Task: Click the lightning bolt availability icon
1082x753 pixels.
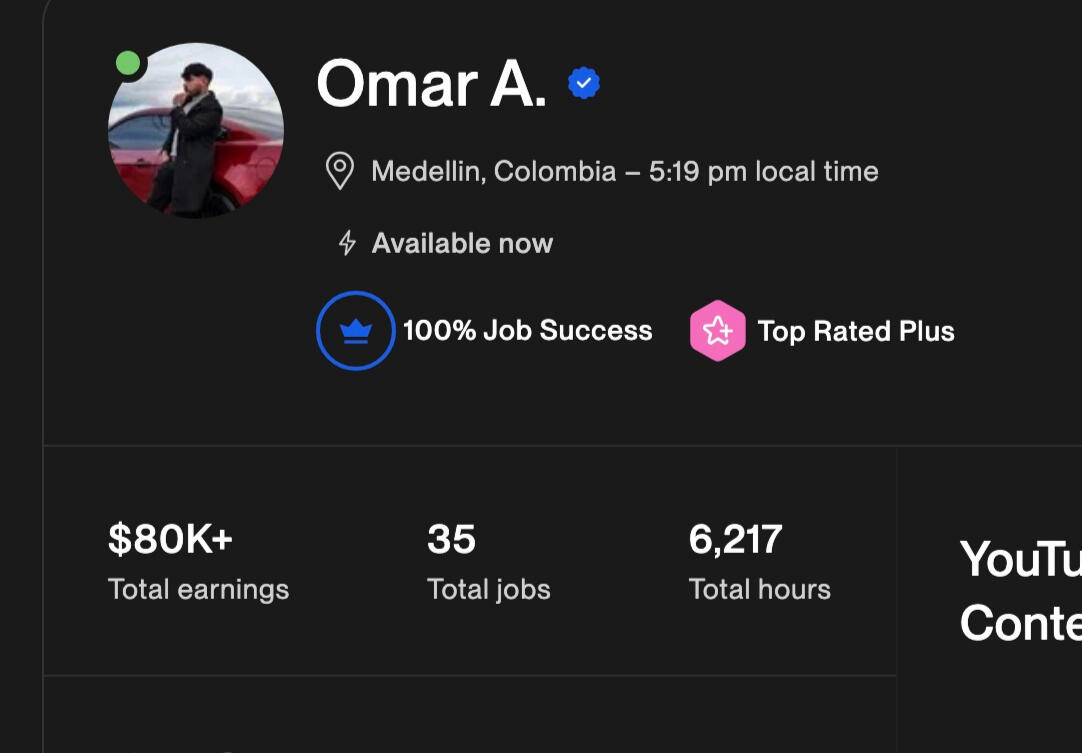Action: click(347, 243)
